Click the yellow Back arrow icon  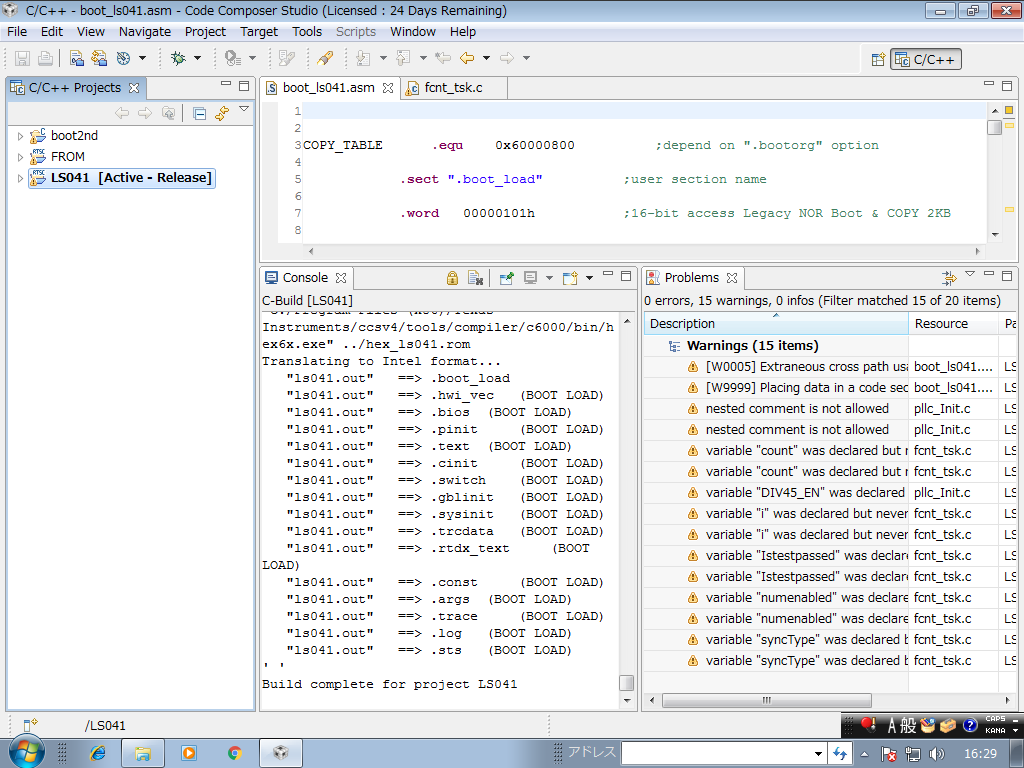pyautogui.click(x=466, y=58)
